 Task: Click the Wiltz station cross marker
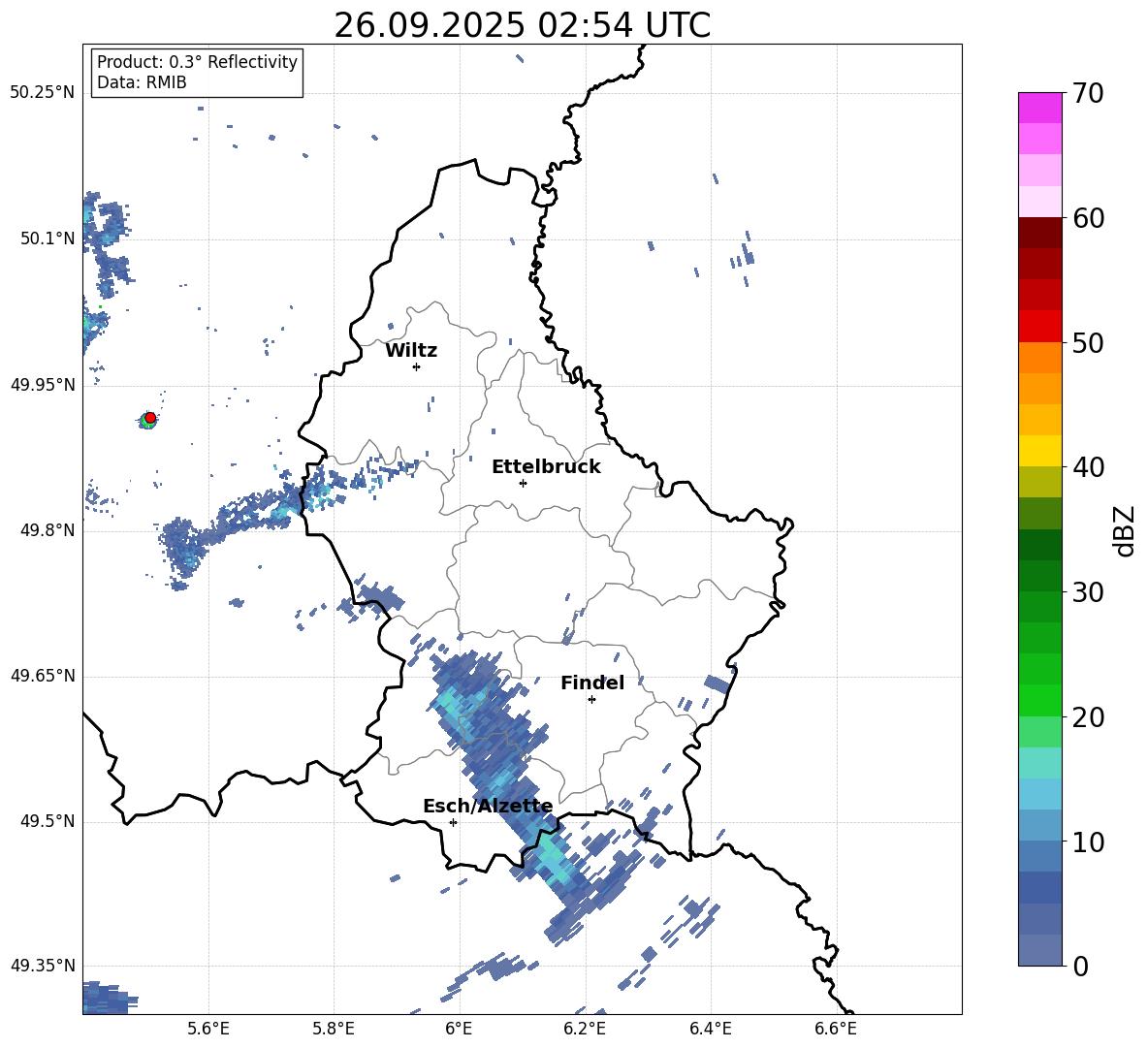[x=417, y=366]
